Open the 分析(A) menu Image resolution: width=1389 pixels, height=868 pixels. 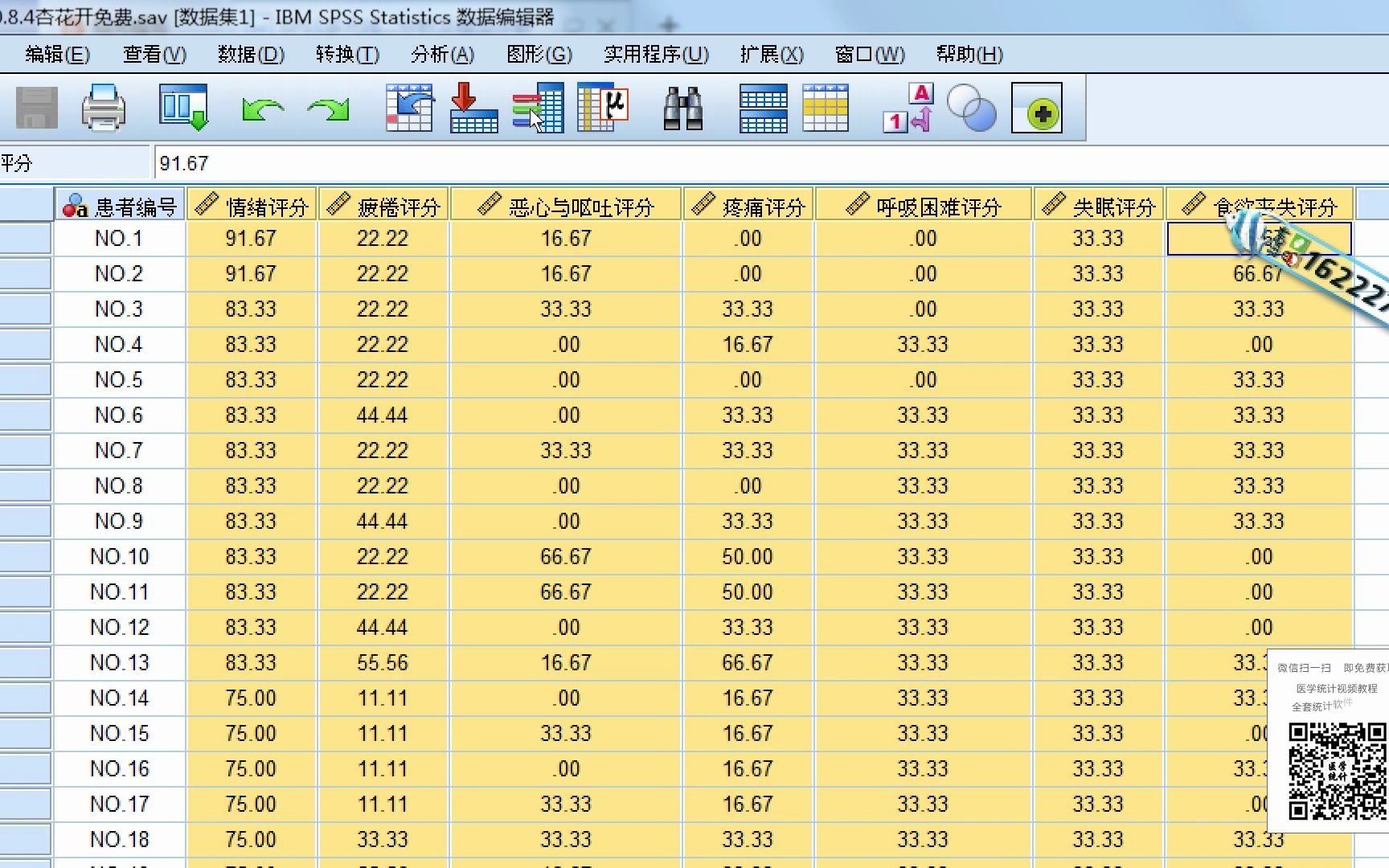click(442, 55)
